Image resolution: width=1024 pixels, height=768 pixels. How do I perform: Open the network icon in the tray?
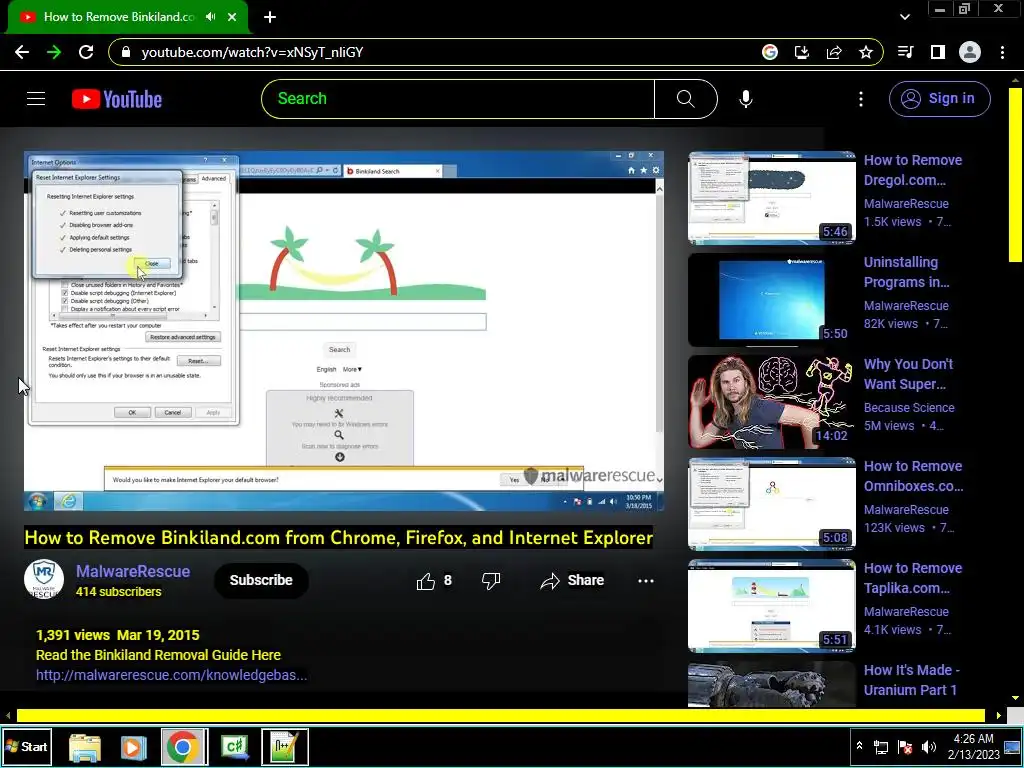pyautogui.click(x=881, y=747)
